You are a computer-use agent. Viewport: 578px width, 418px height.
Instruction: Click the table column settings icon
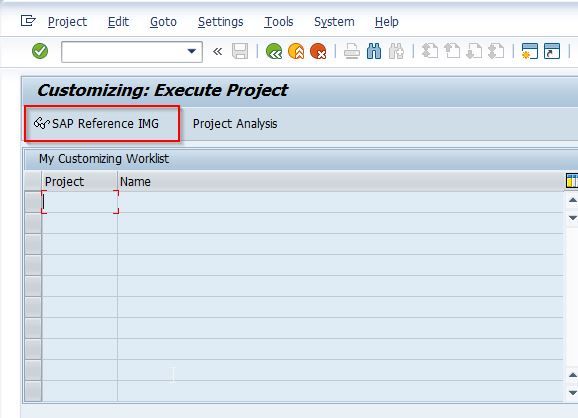point(572,181)
